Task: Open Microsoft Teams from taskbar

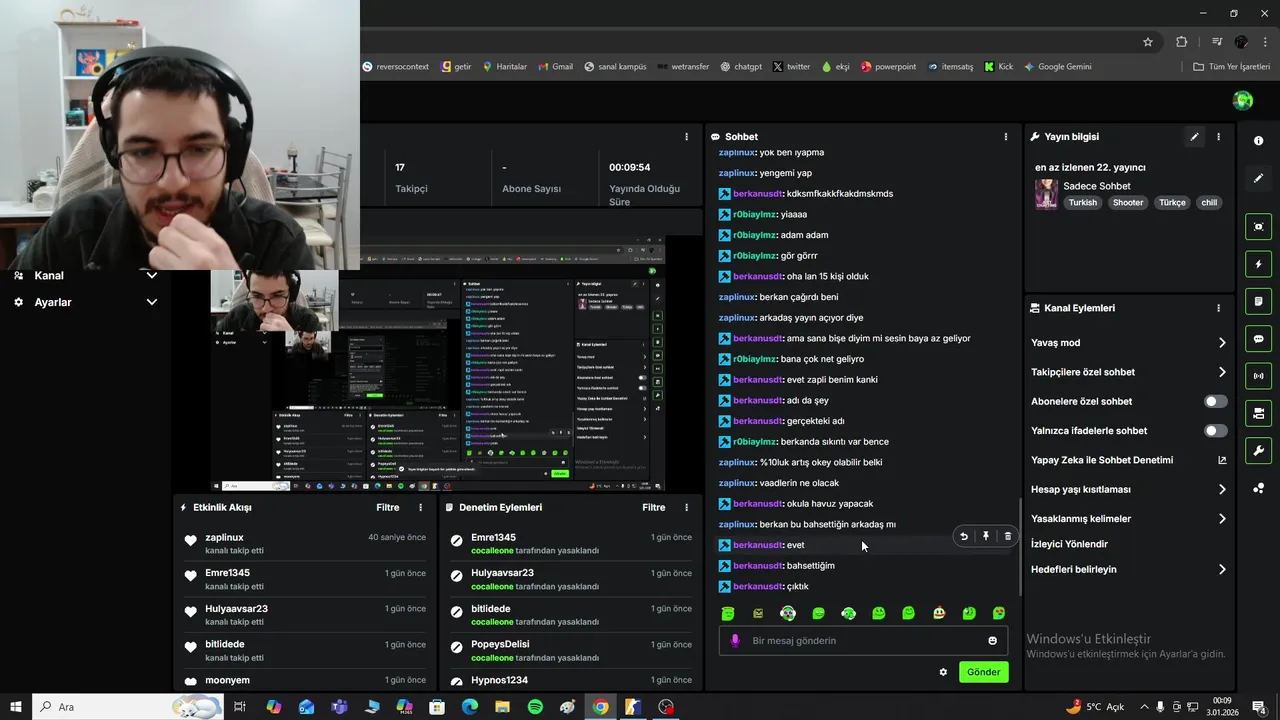Action: click(339, 707)
